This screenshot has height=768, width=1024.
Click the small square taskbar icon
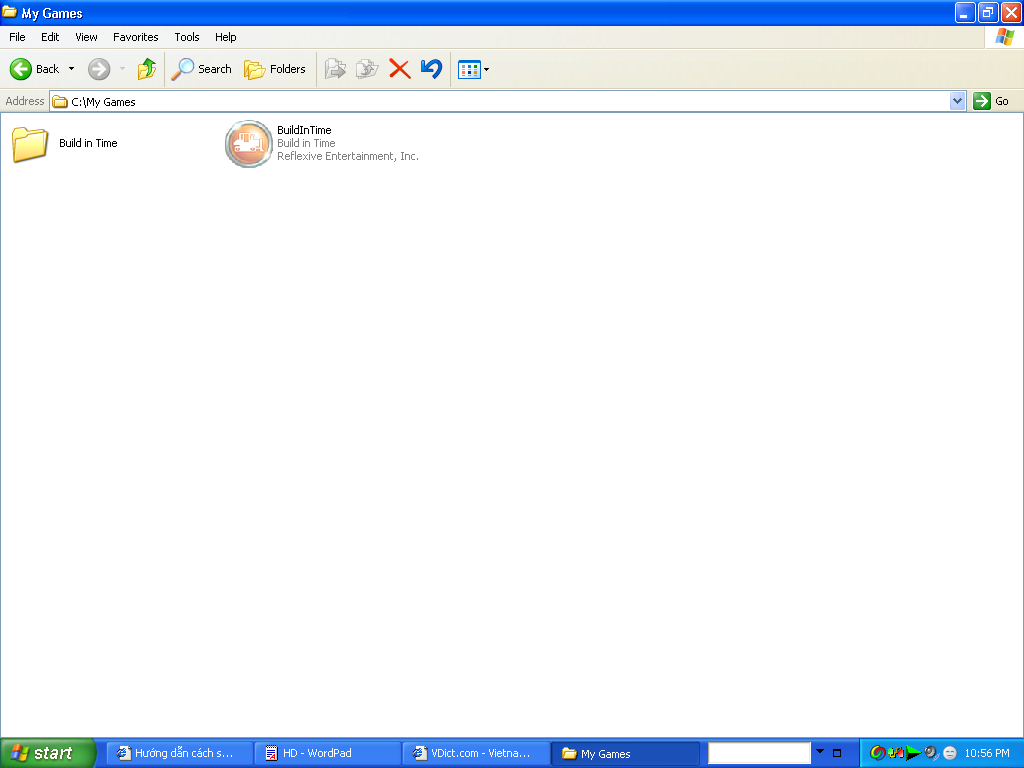(x=837, y=753)
